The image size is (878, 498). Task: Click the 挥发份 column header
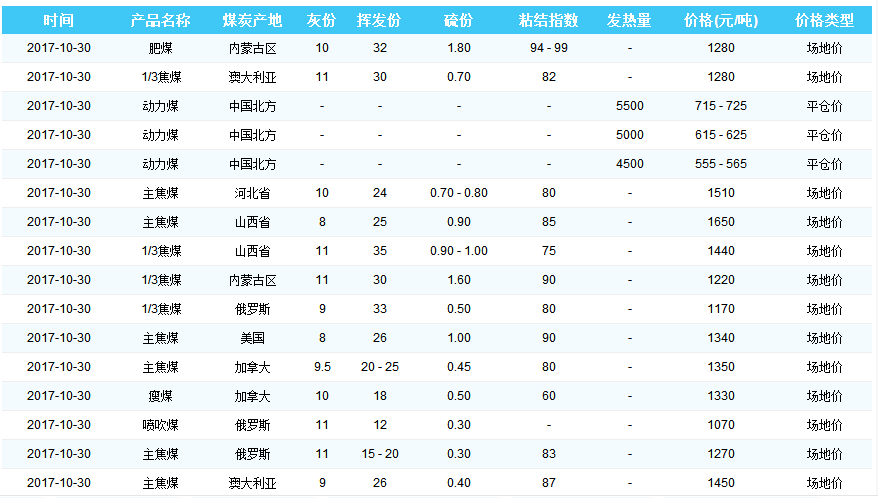(x=379, y=20)
